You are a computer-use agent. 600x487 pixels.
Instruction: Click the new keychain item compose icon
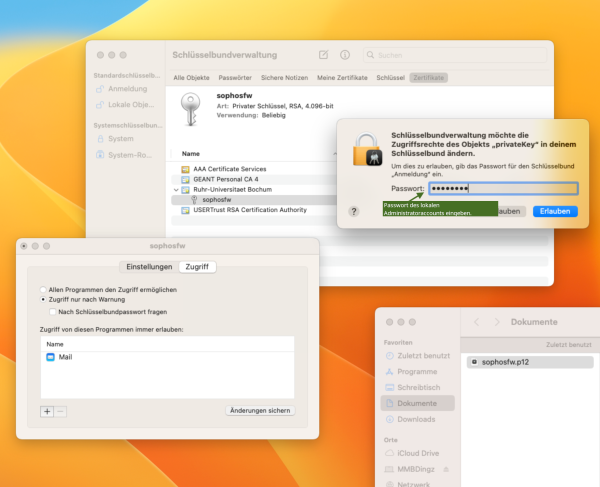coord(323,54)
